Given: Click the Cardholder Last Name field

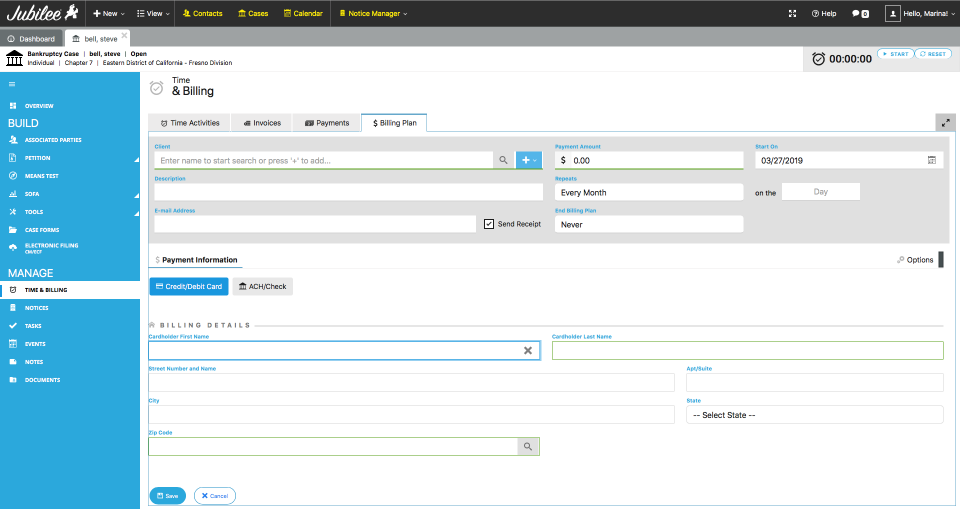Looking at the screenshot, I should click(748, 350).
